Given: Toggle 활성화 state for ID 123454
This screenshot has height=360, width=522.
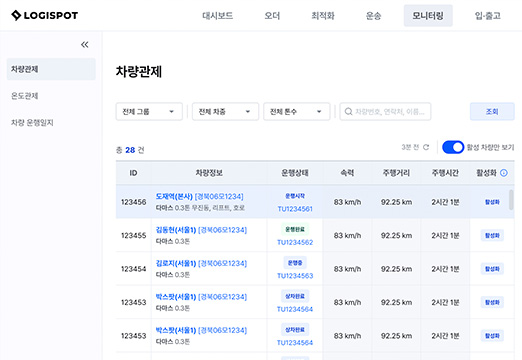Looking at the screenshot, I should [492, 269].
